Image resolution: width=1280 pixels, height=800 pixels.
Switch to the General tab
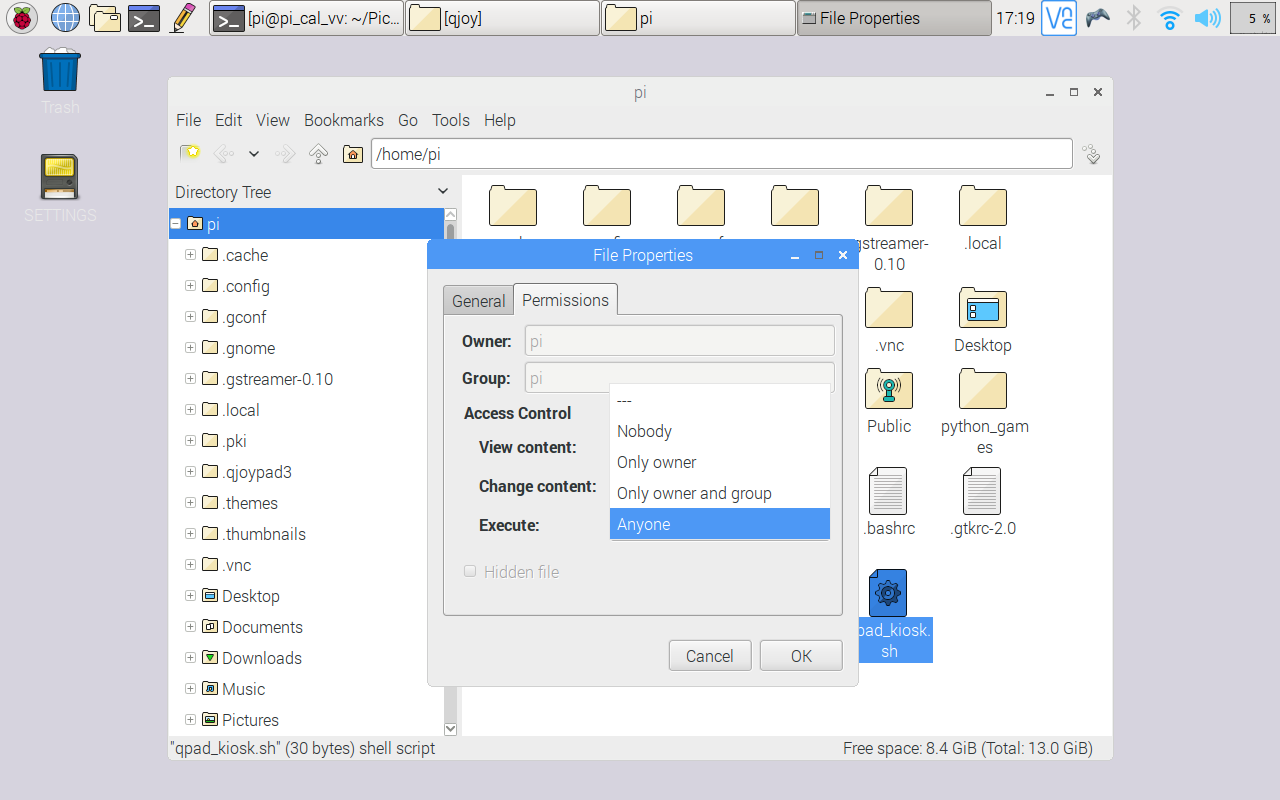(x=478, y=300)
